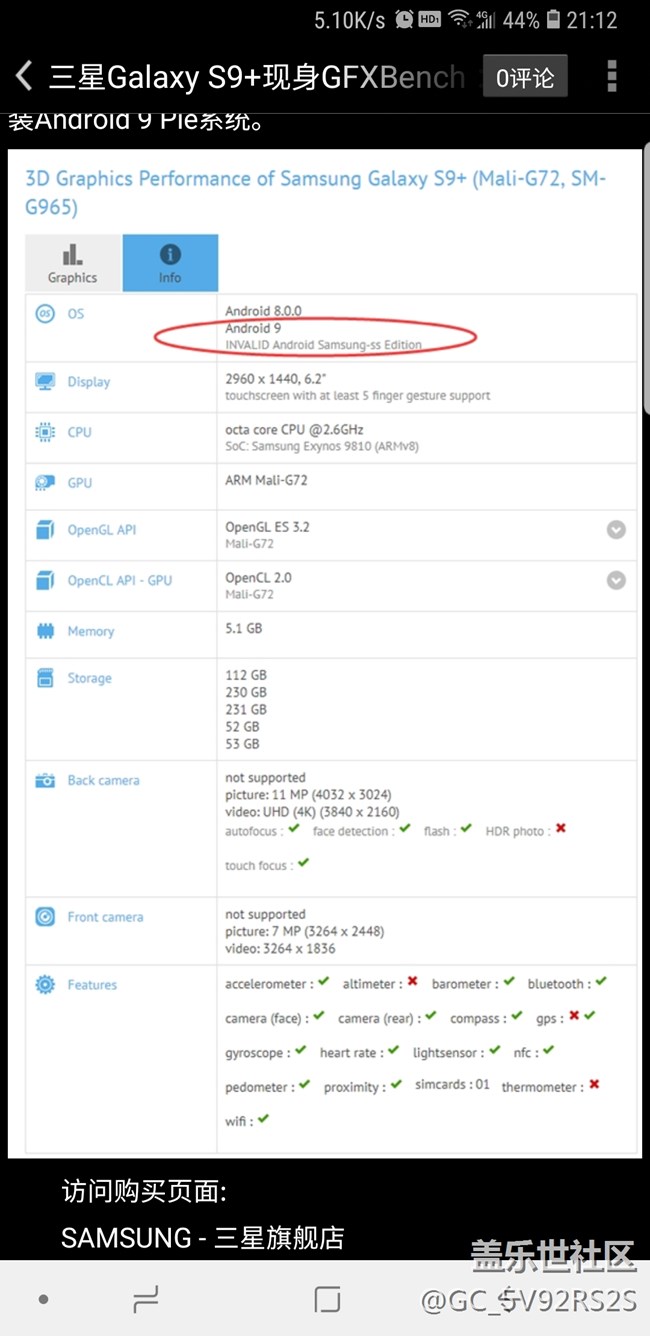
Task: Switch to the Graphics tab
Action: click(x=73, y=264)
